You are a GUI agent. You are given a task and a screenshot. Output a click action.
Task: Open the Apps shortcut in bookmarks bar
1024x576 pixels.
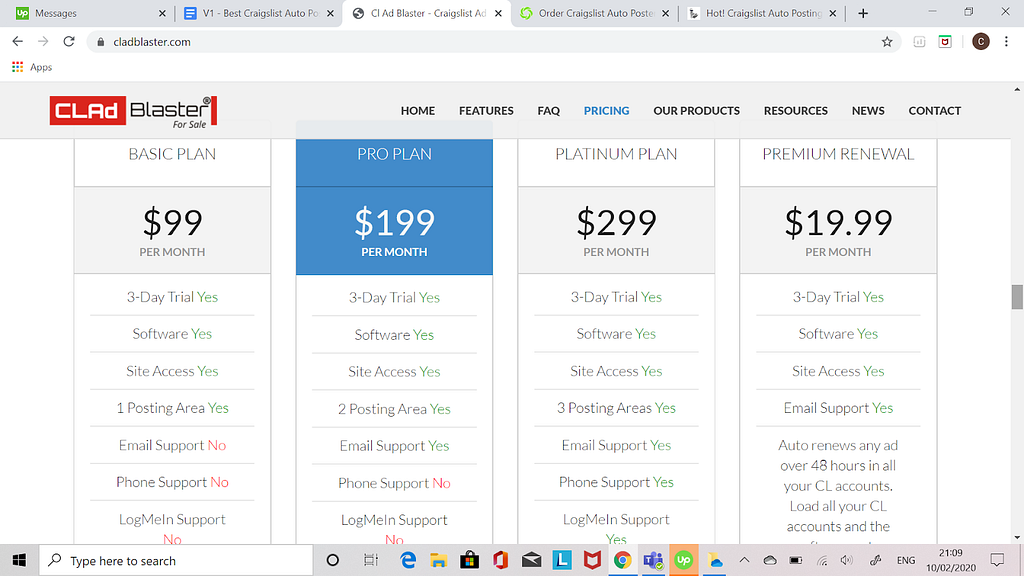(x=32, y=67)
